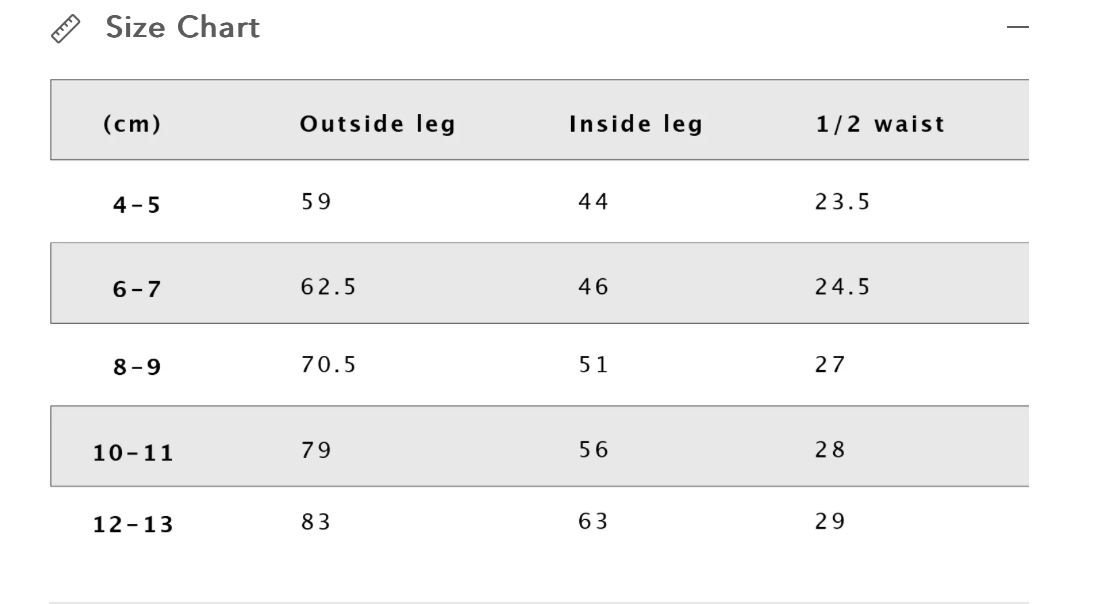
Task: Click the outside leg value 59
Action: tap(316, 202)
